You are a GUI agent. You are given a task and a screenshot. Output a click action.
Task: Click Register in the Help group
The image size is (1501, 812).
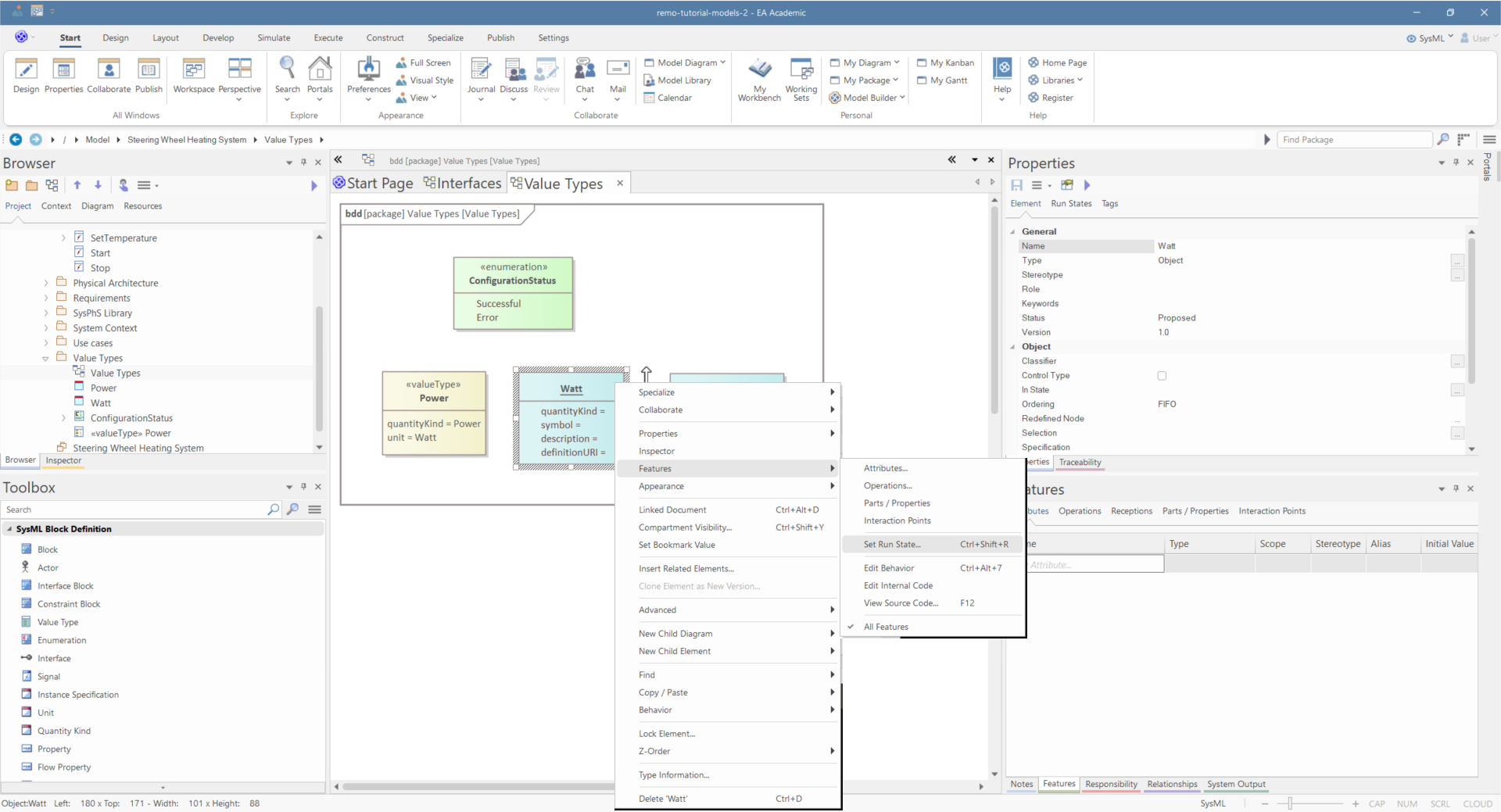click(1057, 98)
